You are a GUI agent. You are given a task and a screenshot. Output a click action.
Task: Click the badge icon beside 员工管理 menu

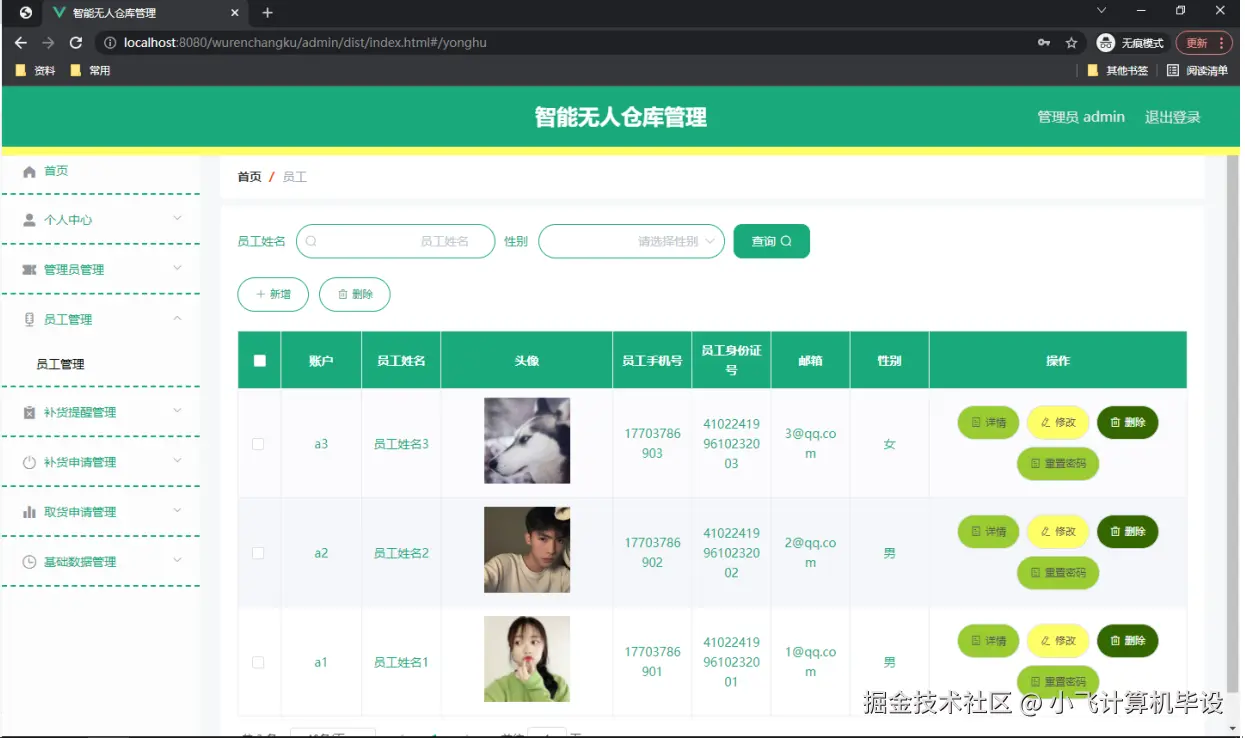click(29, 319)
